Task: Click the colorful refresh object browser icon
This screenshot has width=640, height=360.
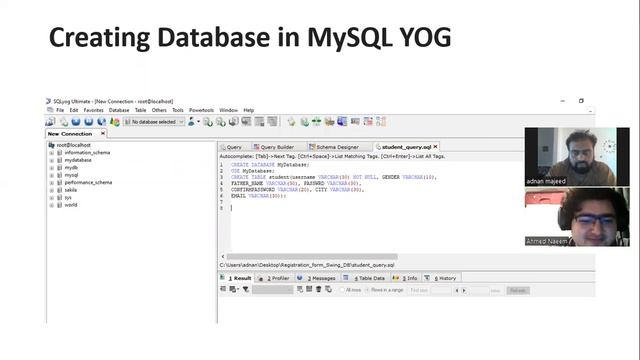Action: point(115,122)
